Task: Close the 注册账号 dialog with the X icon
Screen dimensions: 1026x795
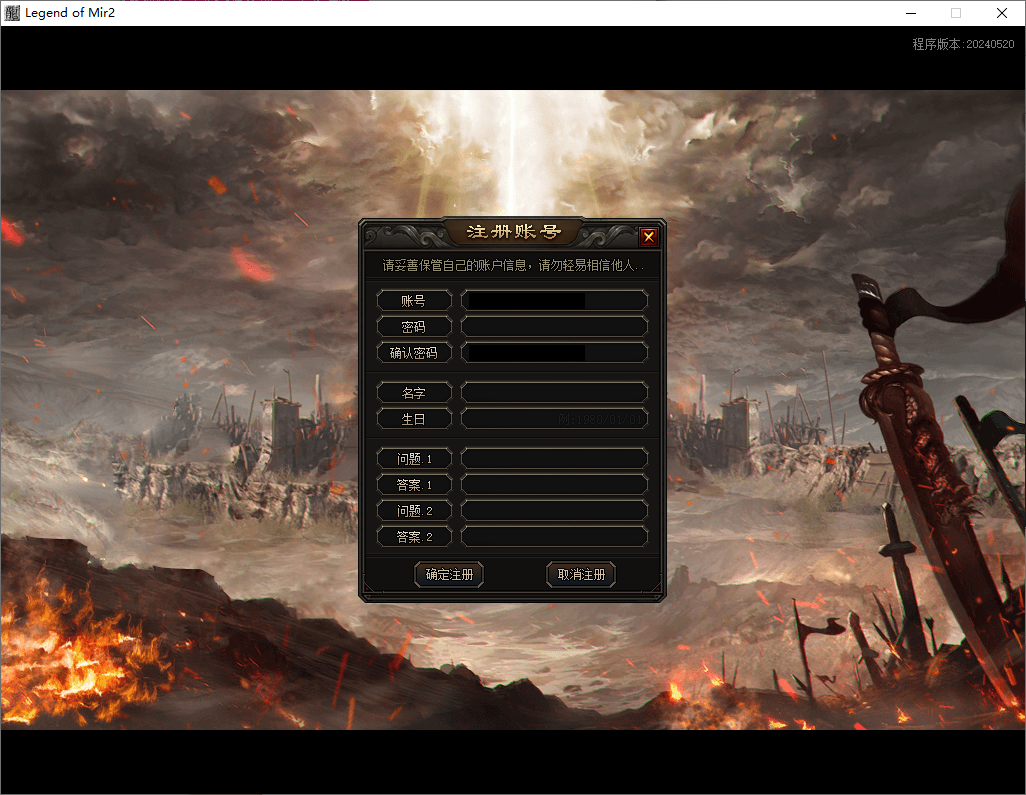Action: [x=648, y=236]
